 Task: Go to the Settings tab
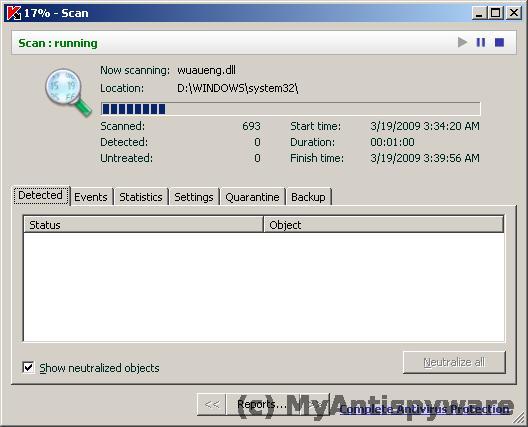click(x=194, y=197)
